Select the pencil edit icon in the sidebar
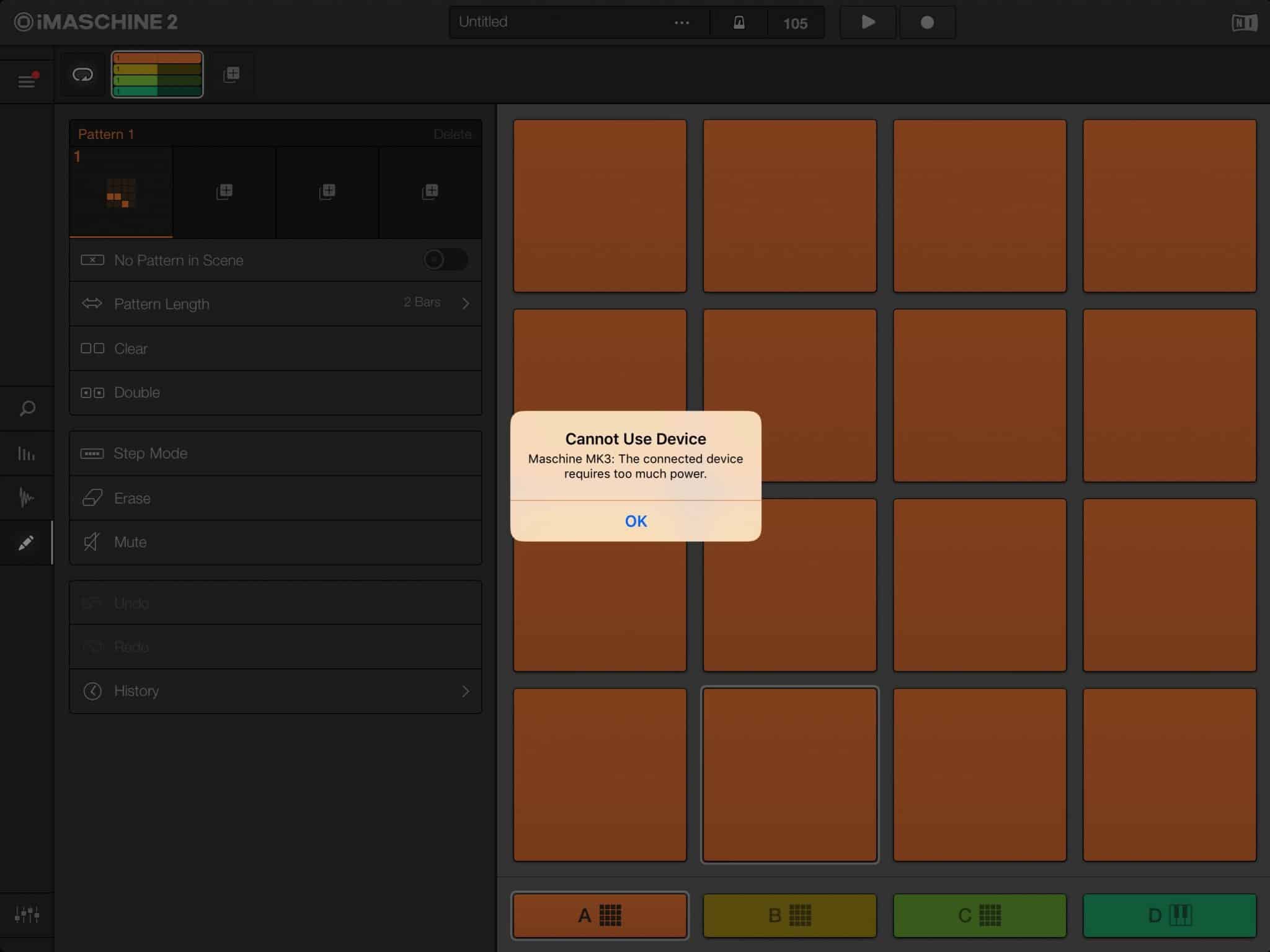Viewport: 1270px width, 952px height. tap(26, 543)
